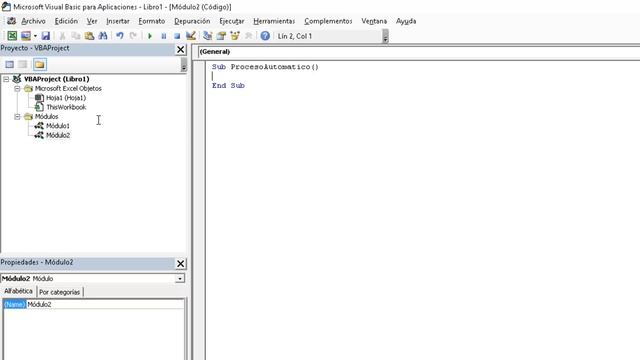
Task: Click the Redo arrow icon
Action: click(133, 36)
